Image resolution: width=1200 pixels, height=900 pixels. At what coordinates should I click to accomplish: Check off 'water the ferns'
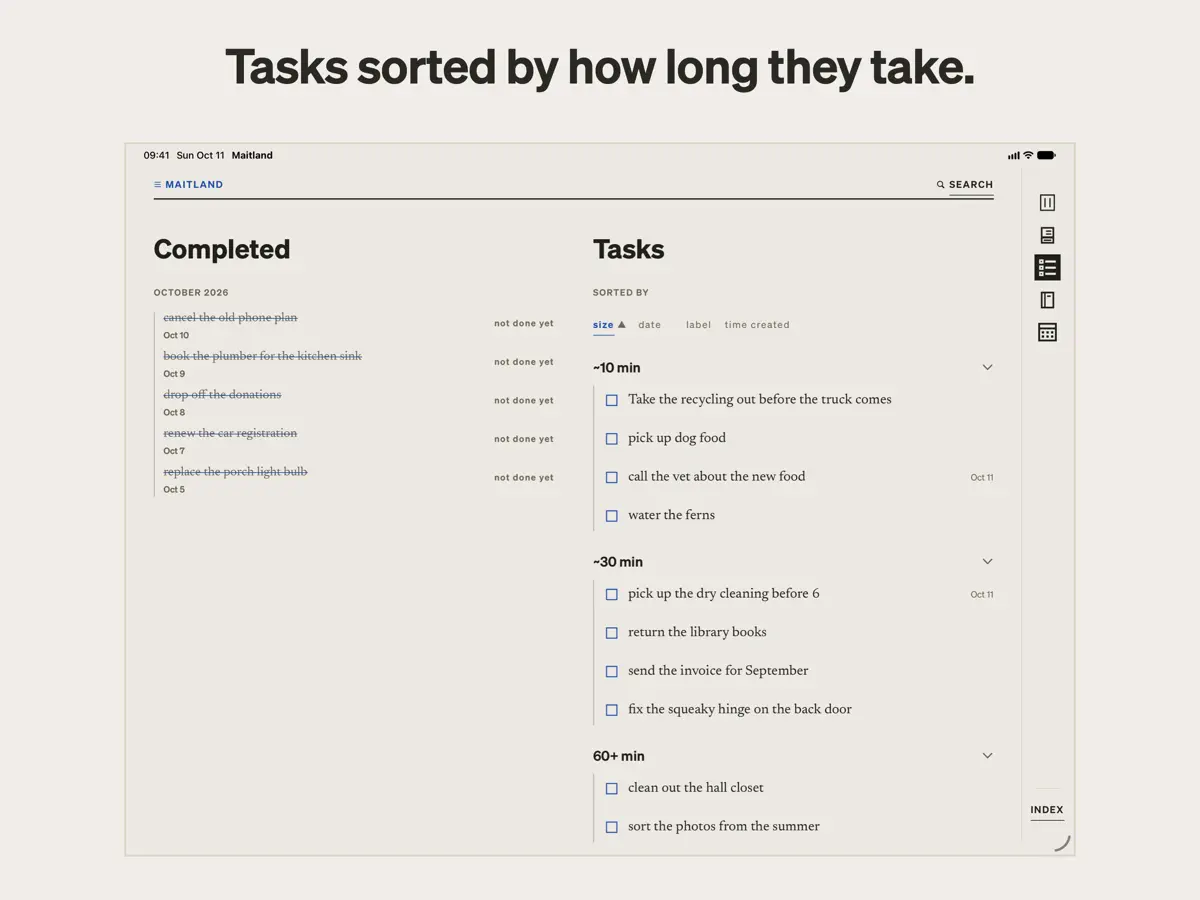tap(612, 516)
